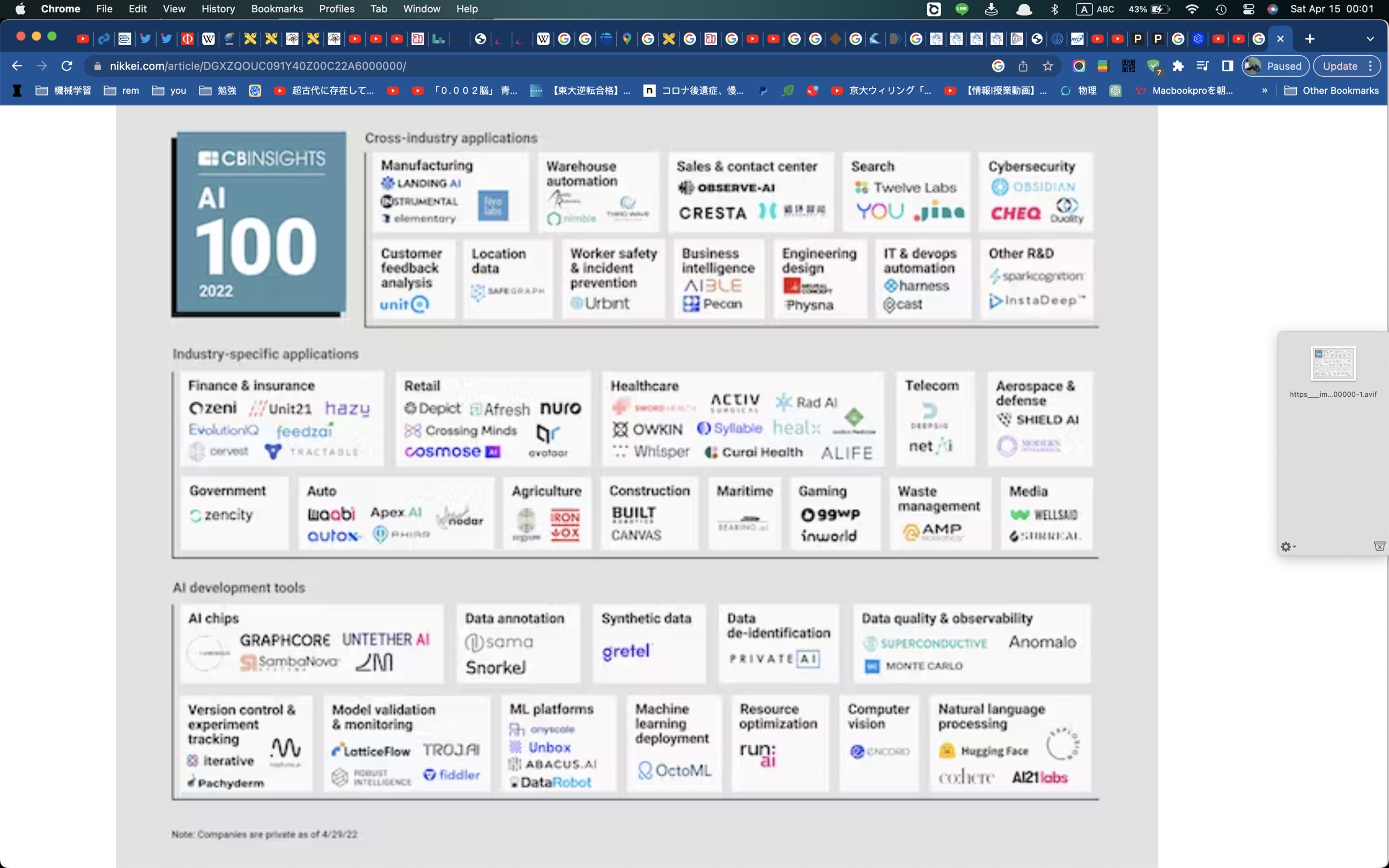Click the forward navigation arrow
Viewport: 1389px width, 868px height.
[x=42, y=66]
